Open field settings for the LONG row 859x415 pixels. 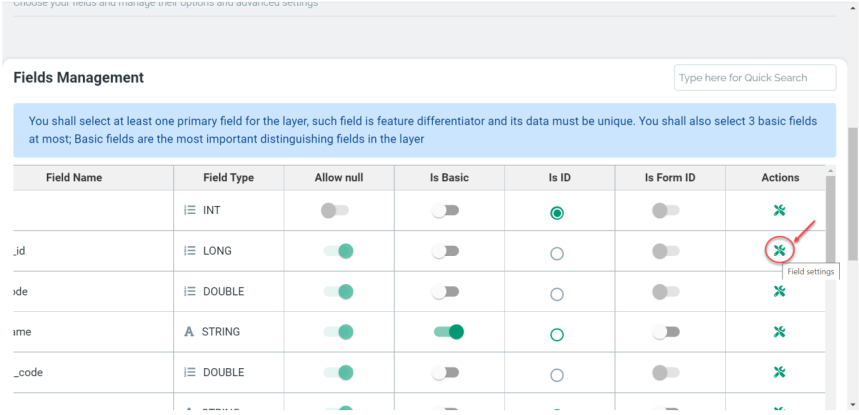tap(779, 250)
